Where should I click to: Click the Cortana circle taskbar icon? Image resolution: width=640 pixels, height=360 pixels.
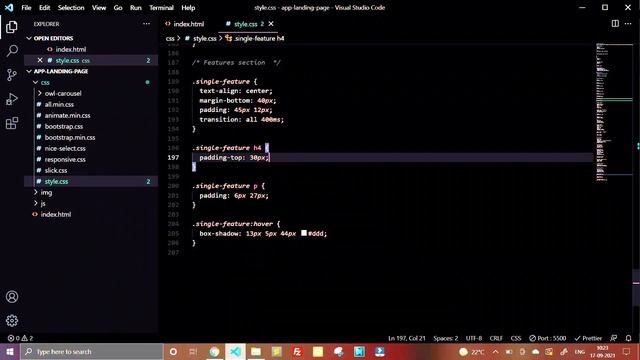(x=173, y=351)
